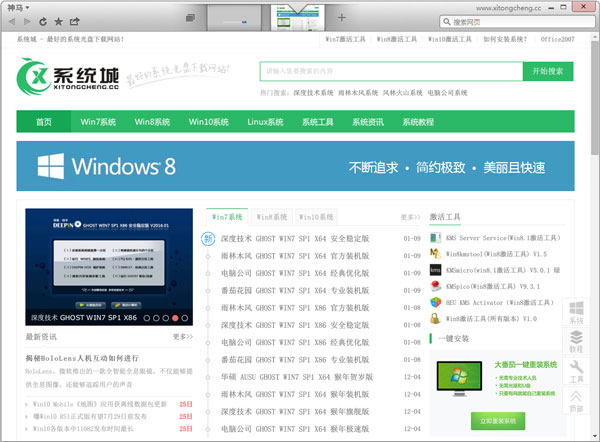Click the KMSpico red button icon
The height and width of the screenshot is (442, 600).
coord(435,286)
